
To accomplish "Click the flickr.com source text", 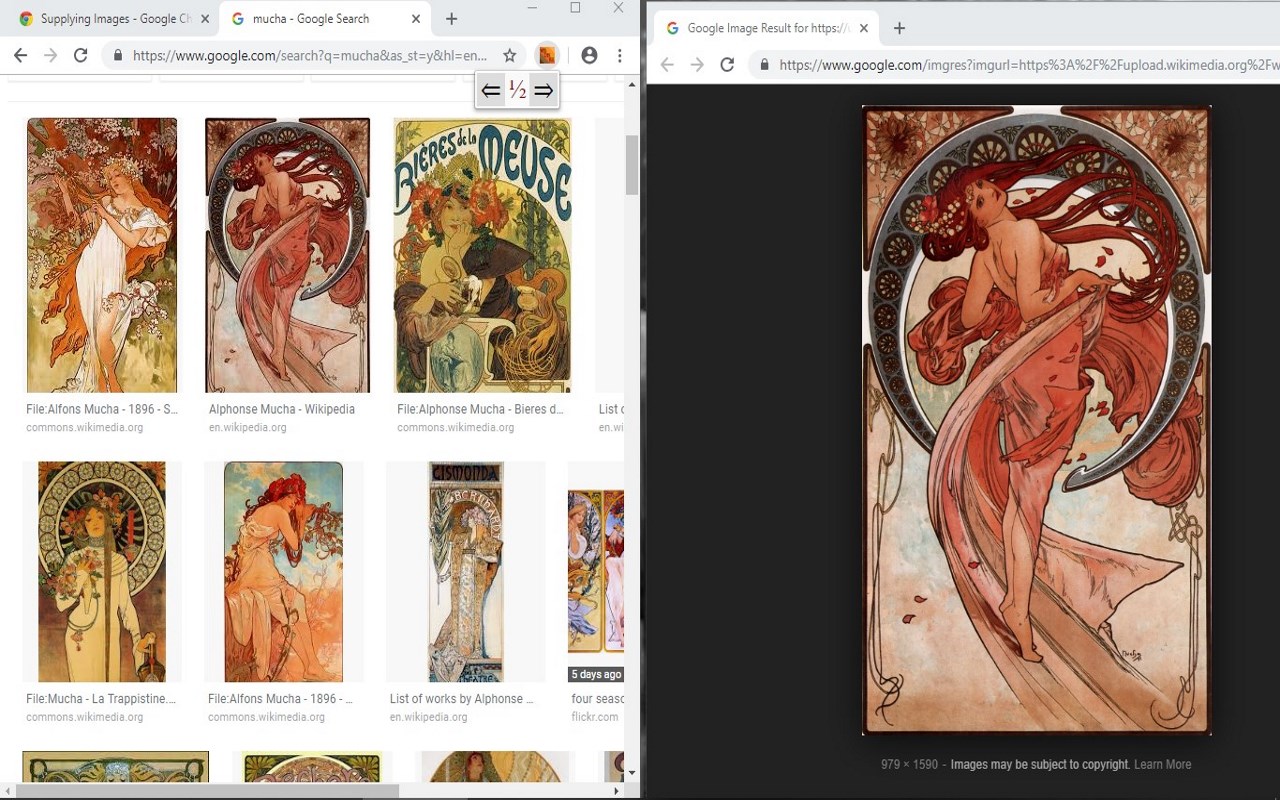I will point(595,717).
